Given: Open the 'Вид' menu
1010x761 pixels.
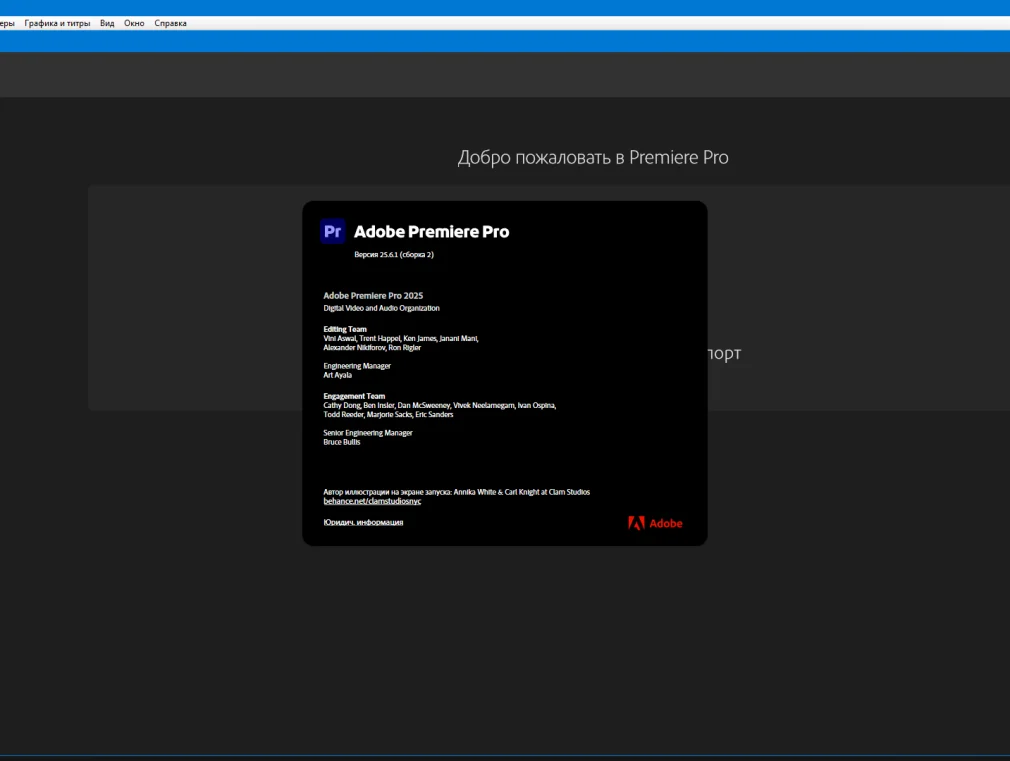Looking at the screenshot, I should 107,23.
